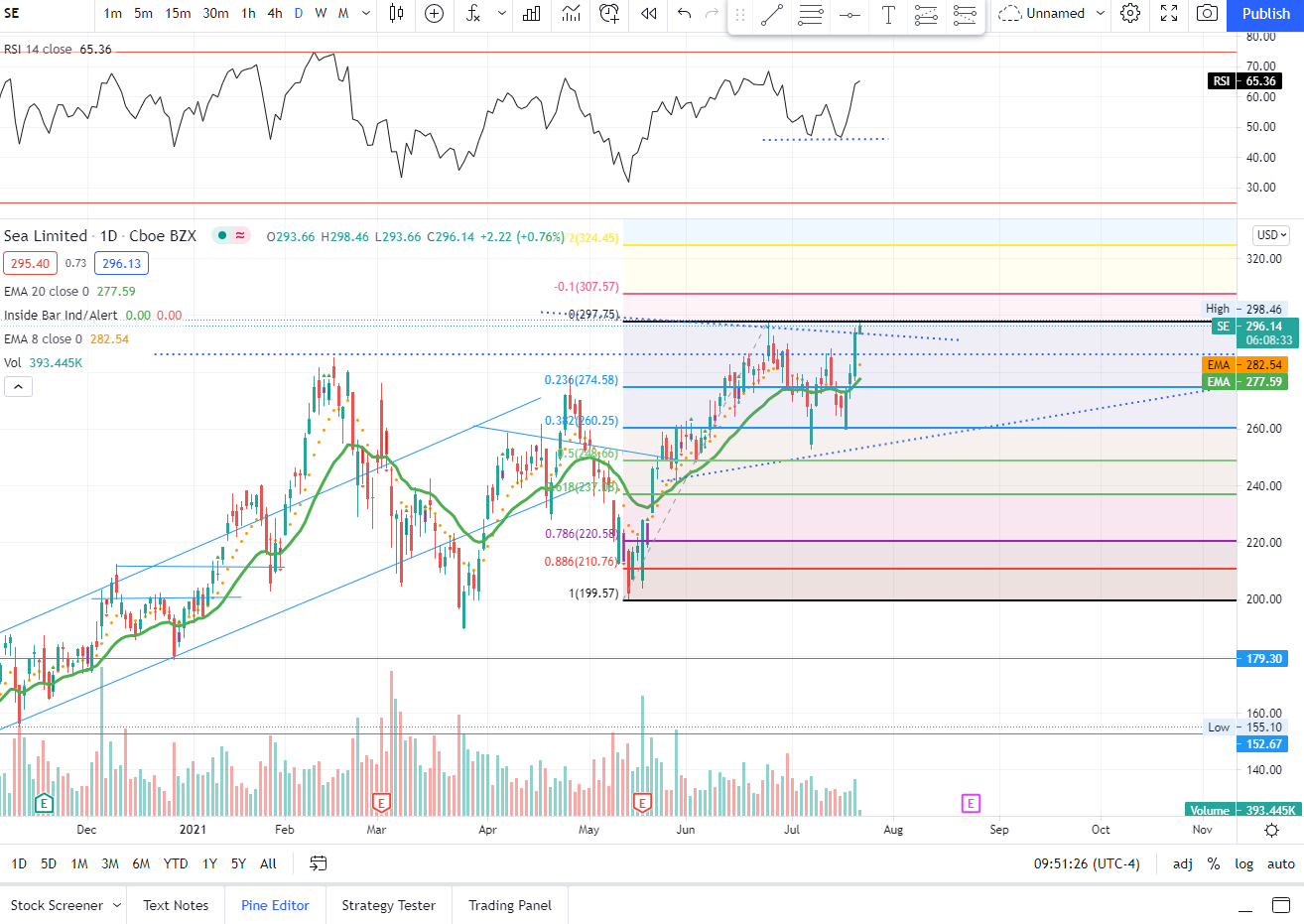Open the strategy indicators templates icon
Image resolution: width=1304 pixels, height=924 pixels.
(571, 13)
